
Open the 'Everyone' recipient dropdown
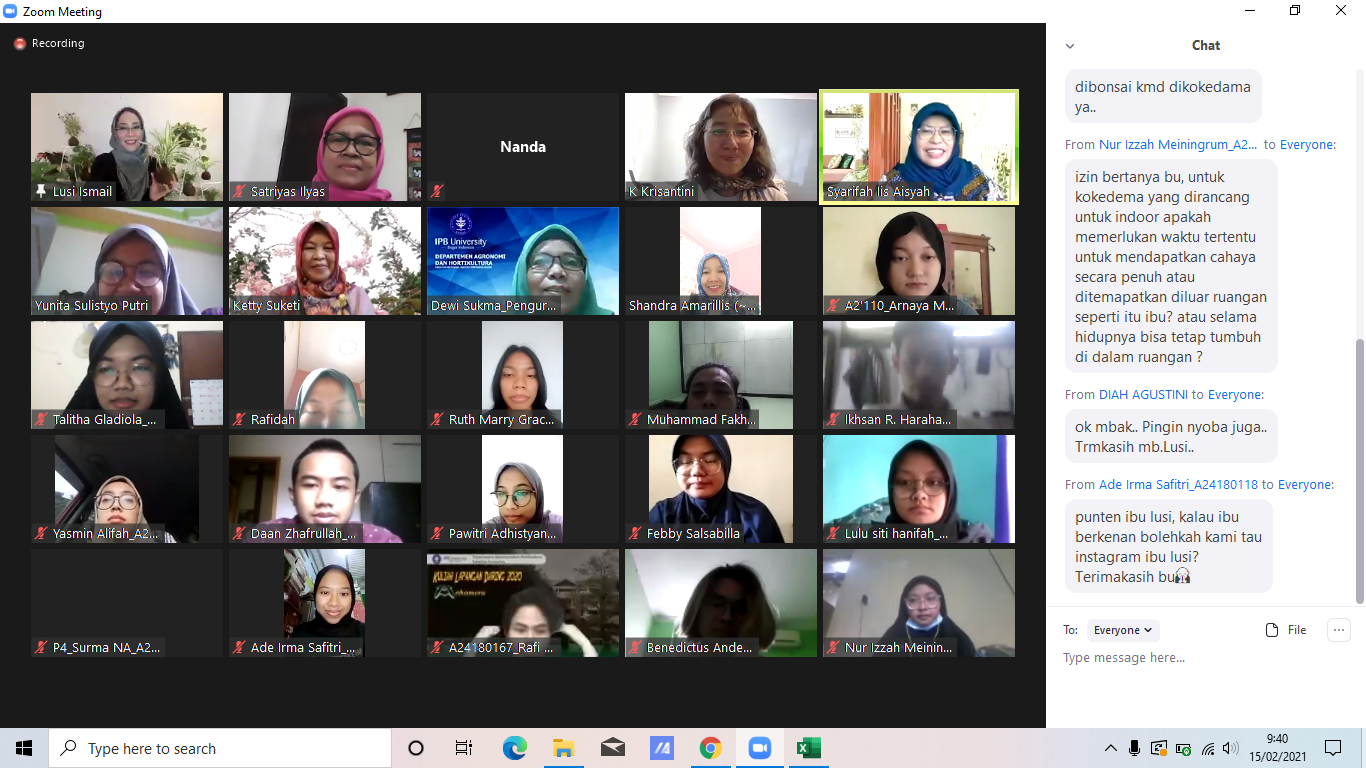coord(1123,630)
